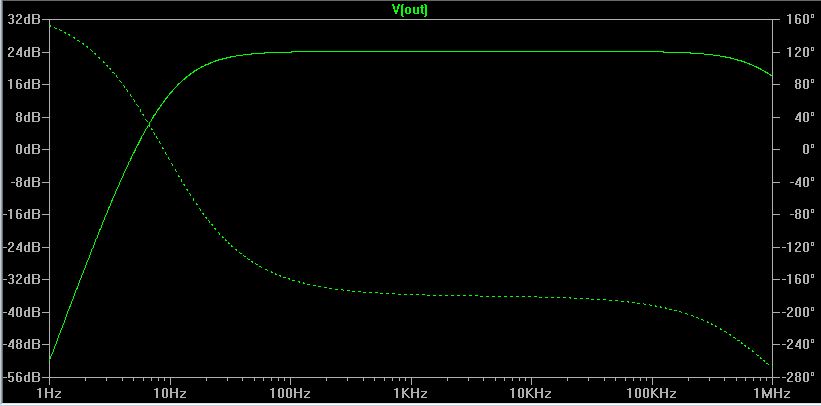Click the 10Hz frequency axis label
This screenshot has width=821, height=406.
pyautogui.click(x=170, y=393)
